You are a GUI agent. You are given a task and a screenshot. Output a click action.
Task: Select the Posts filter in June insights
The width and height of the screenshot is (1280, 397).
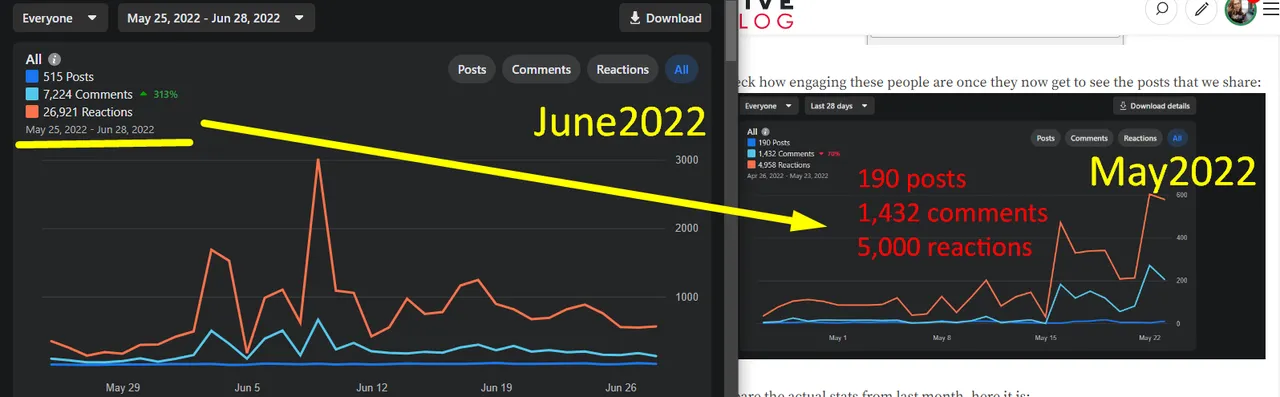(x=472, y=69)
